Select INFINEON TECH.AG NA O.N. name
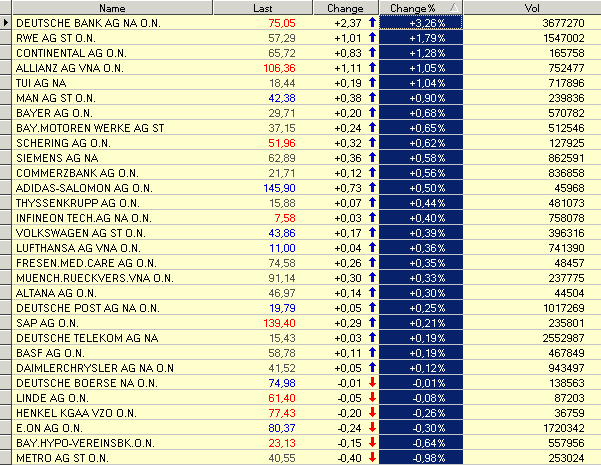Viewport: 601px width, 465px height. pos(84,218)
